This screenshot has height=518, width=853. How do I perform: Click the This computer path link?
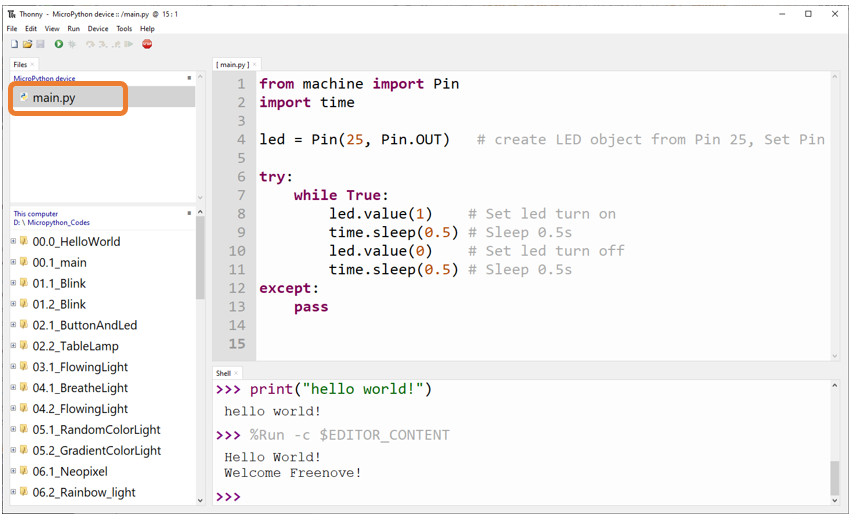coord(35,214)
